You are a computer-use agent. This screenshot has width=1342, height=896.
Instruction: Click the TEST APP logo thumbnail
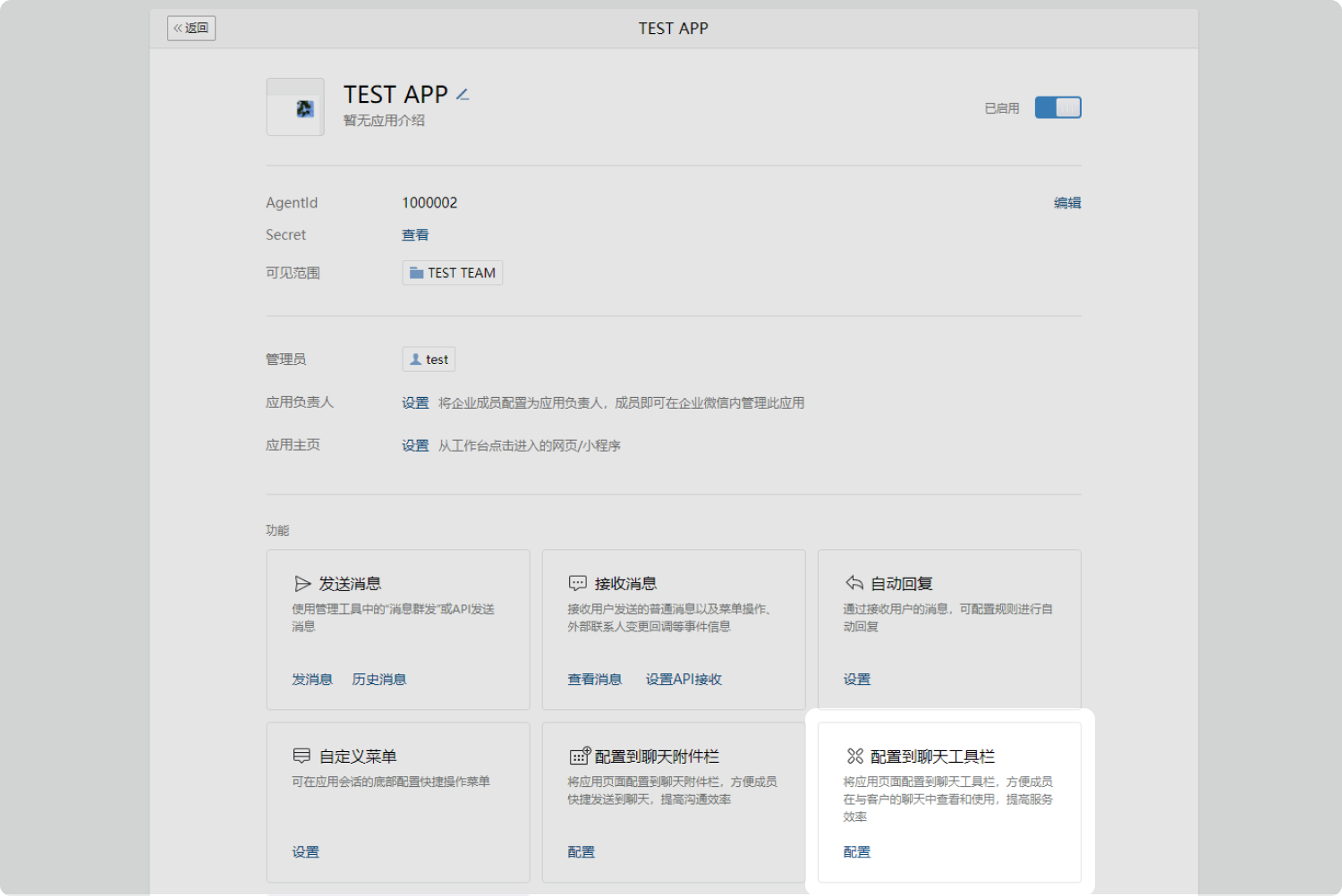295,107
